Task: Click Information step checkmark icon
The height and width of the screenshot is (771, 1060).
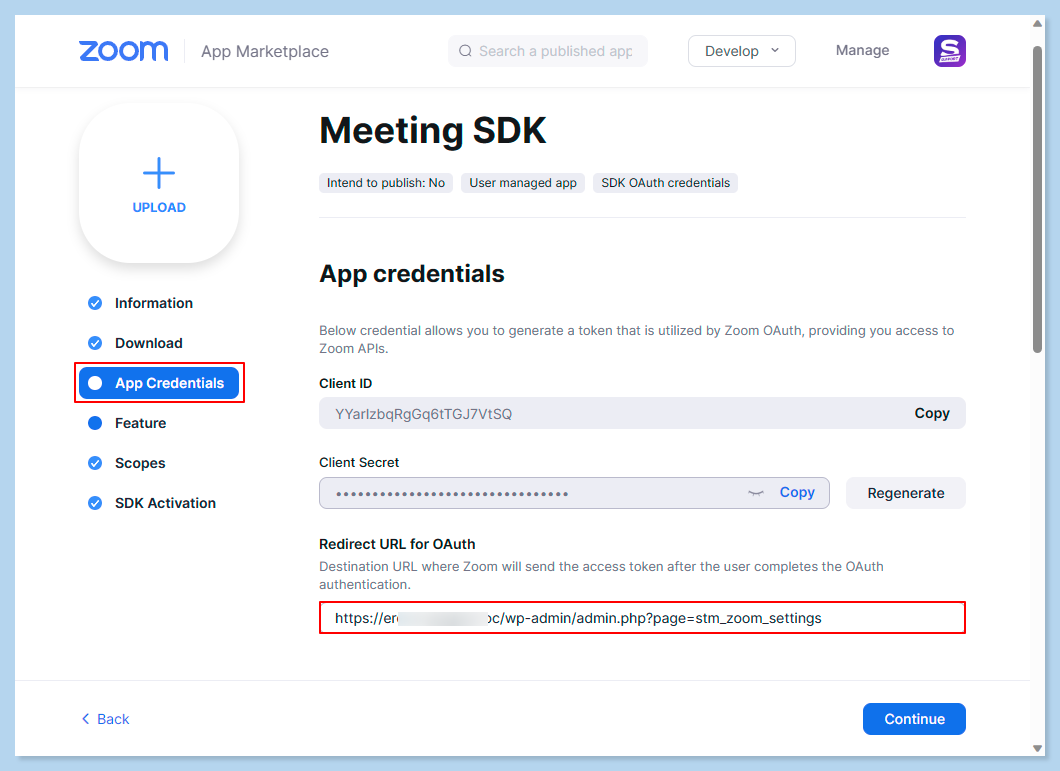Action: point(95,303)
